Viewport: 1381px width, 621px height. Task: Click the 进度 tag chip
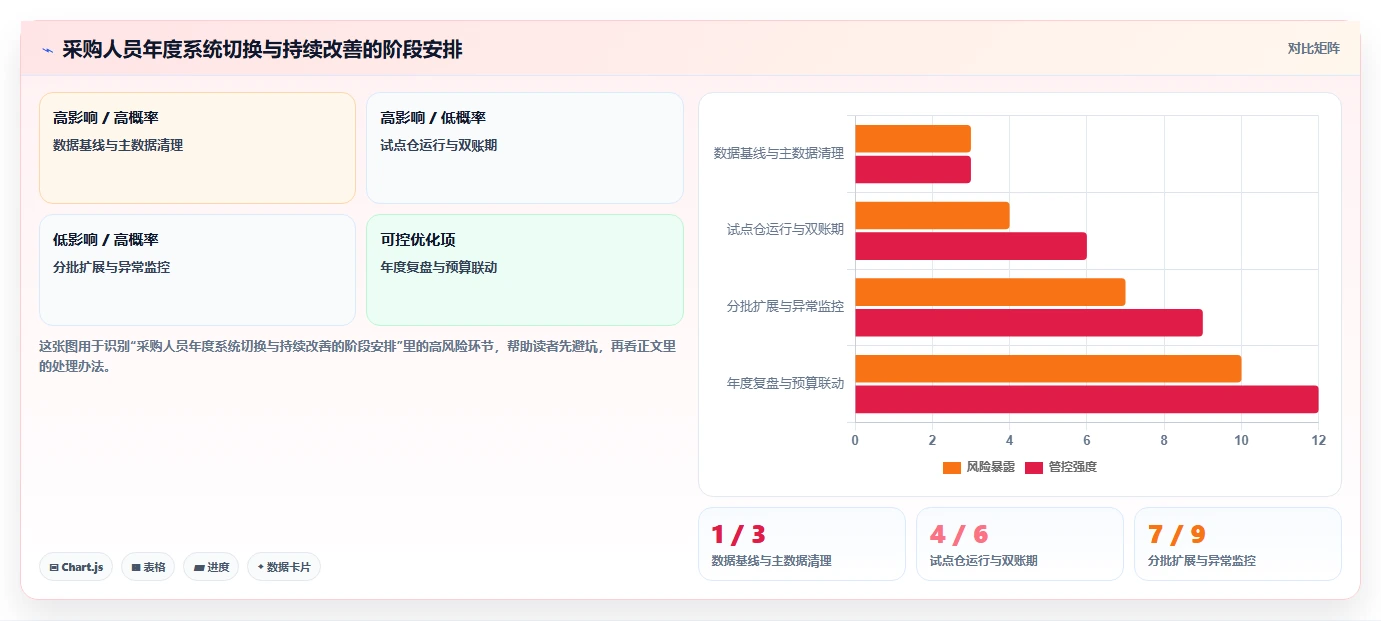click(211, 567)
